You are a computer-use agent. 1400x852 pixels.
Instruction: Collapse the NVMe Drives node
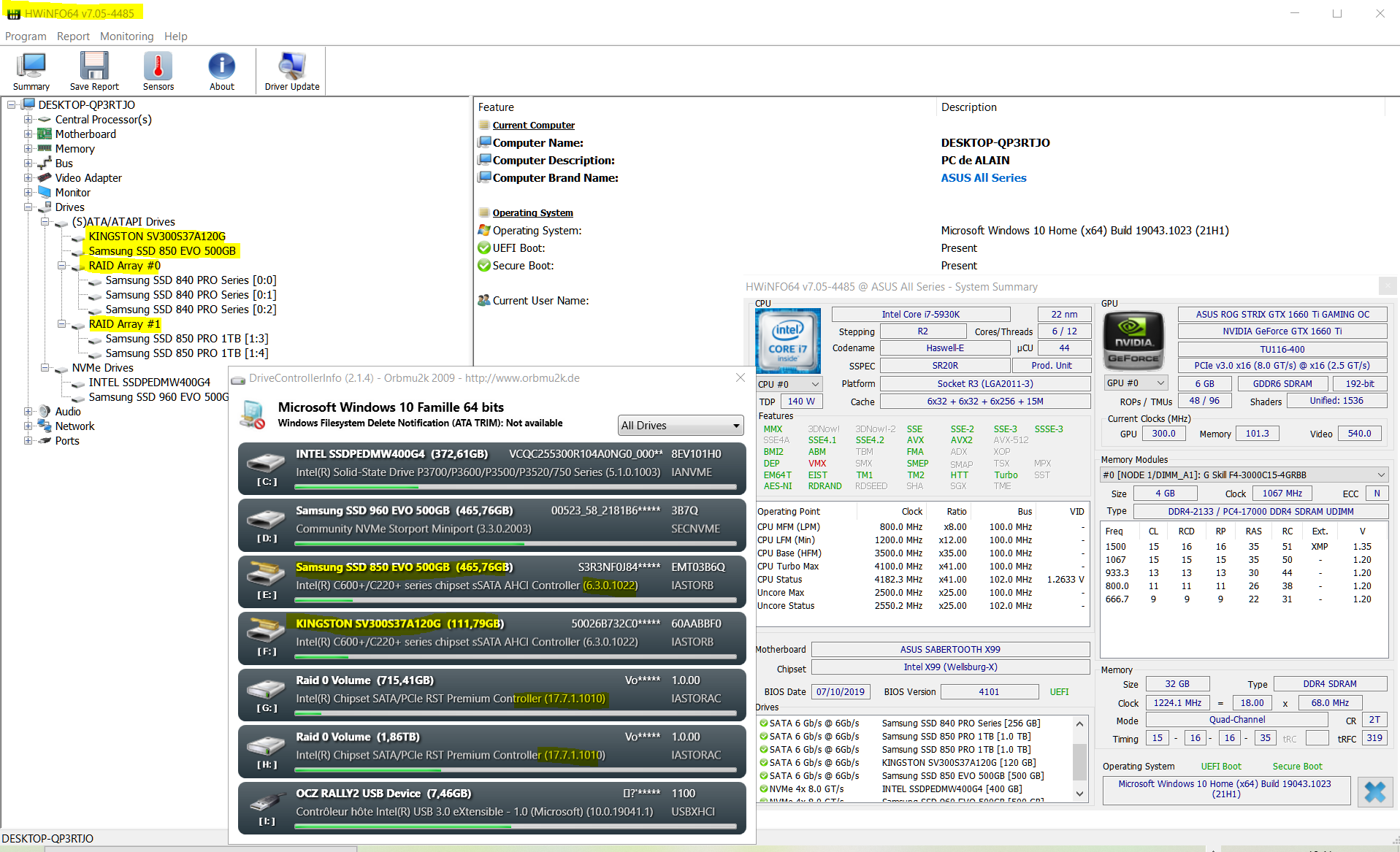pos(45,367)
